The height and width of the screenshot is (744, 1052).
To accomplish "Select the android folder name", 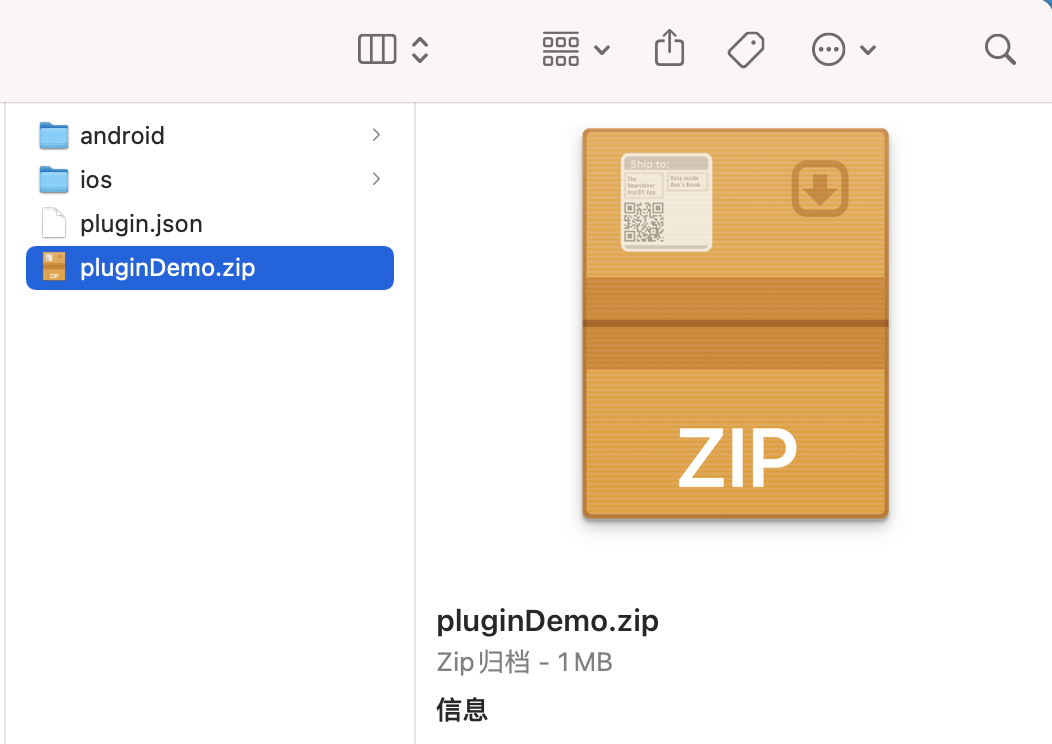I will (122, 136).
